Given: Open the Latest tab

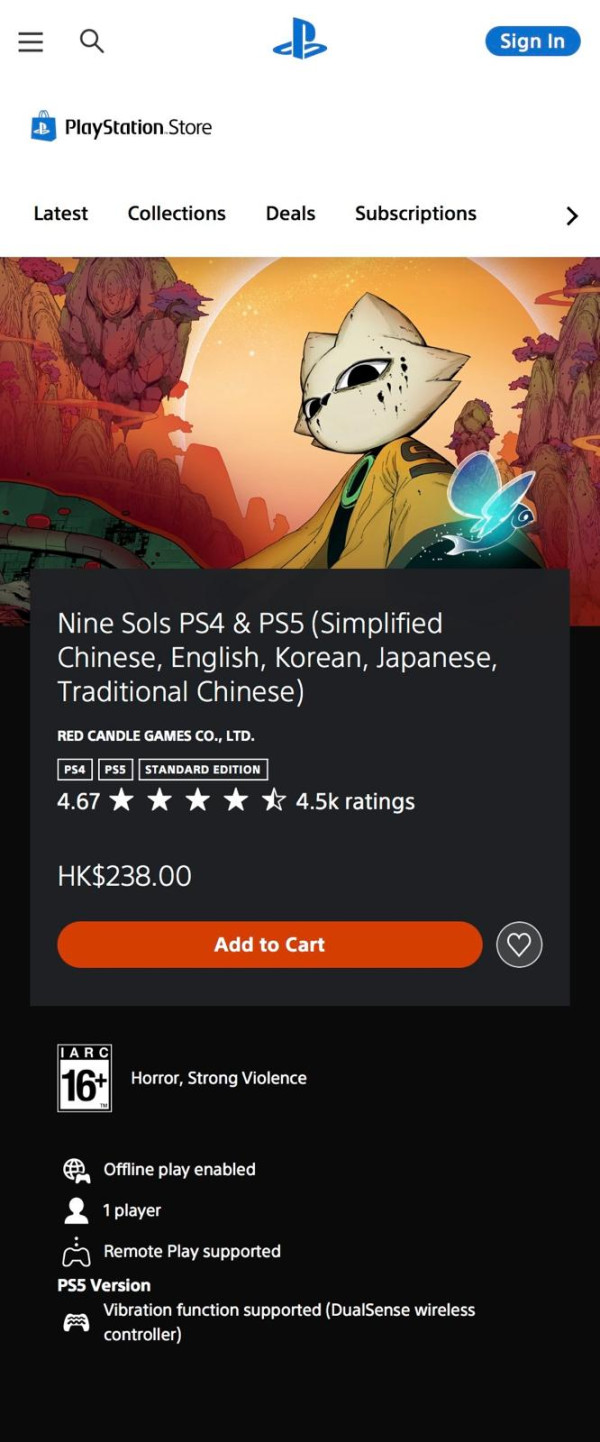Looking at the screenshot, I should [61, 214].
